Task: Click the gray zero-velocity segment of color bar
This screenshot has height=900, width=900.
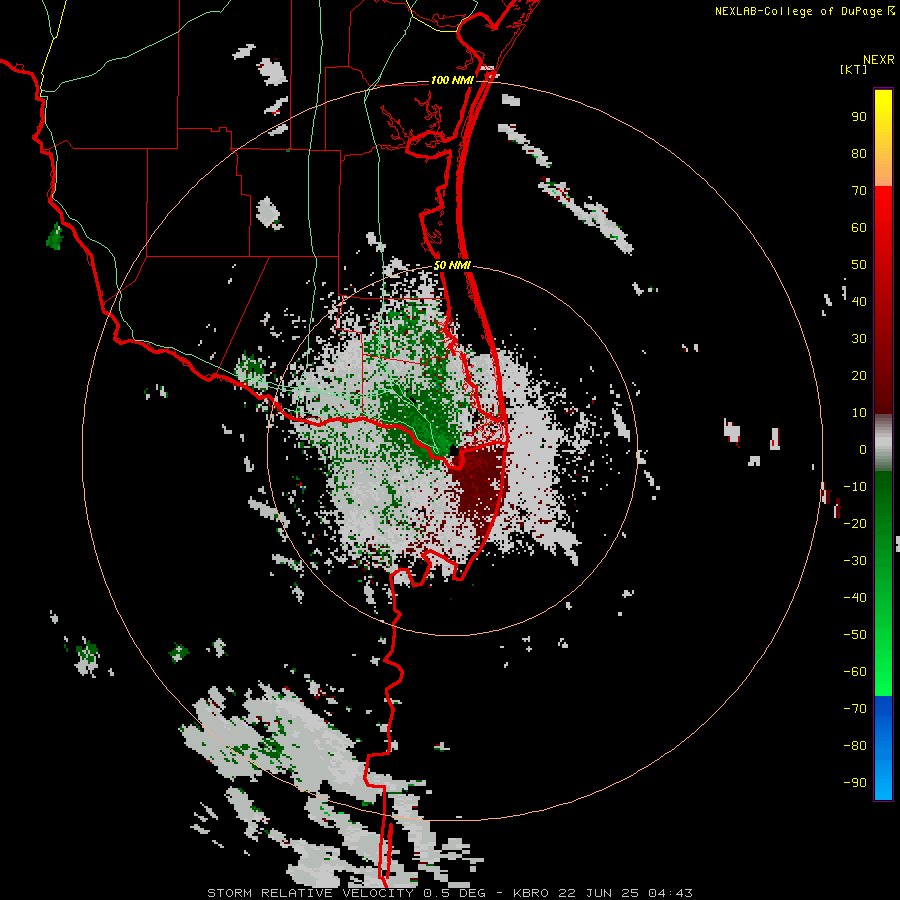Action: [x=883, y=442]
